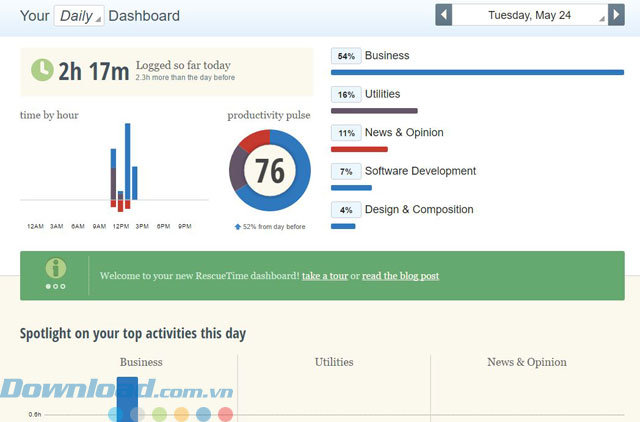Click the red News & Opinion progress bar
Screen dimensions: 640x422
[x=358, y=149]
